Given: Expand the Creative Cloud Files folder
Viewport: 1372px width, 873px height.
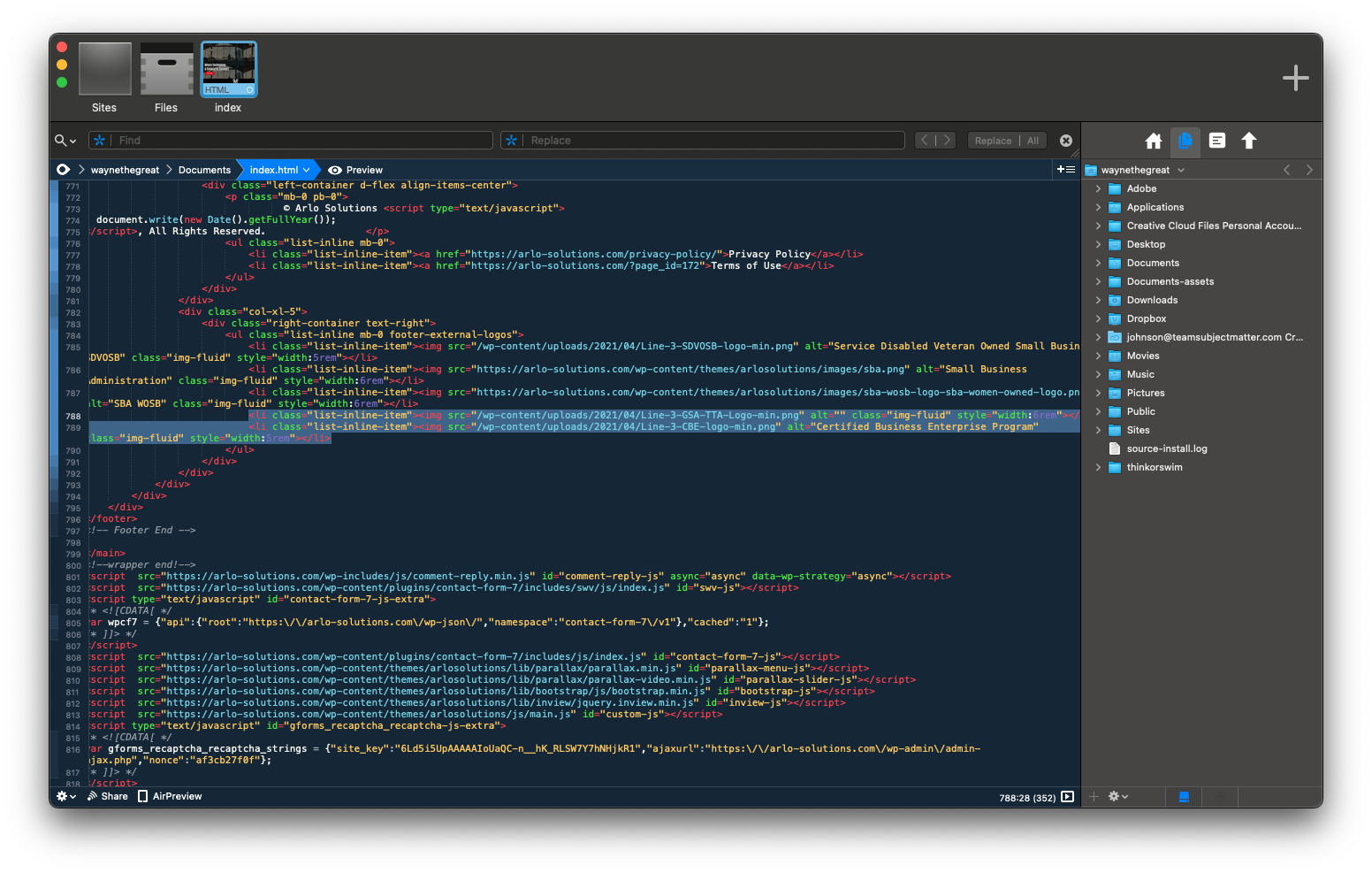Looking at the screenshot, I should 1098,226.
